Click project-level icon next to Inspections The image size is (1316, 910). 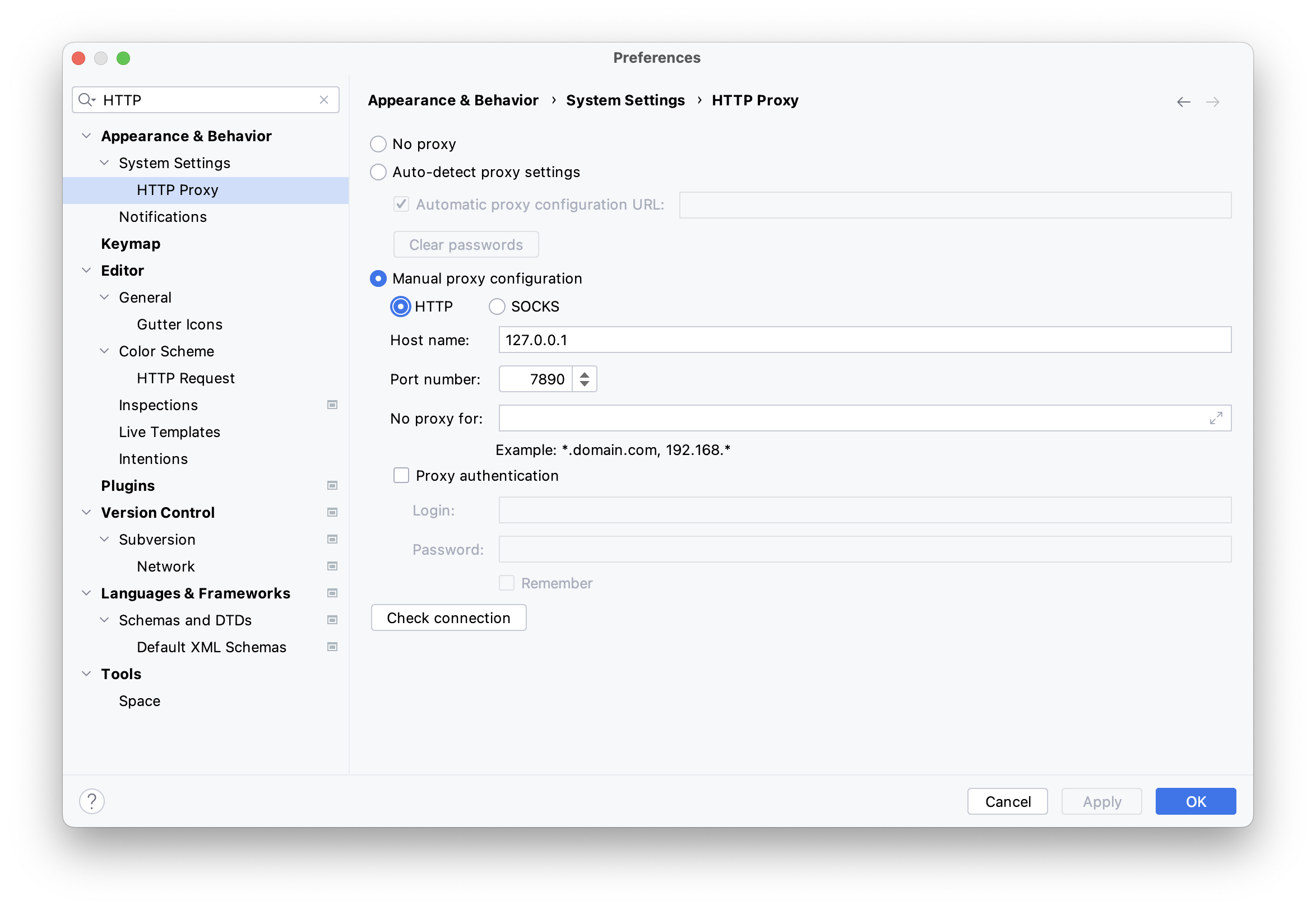tap(332, 405)
